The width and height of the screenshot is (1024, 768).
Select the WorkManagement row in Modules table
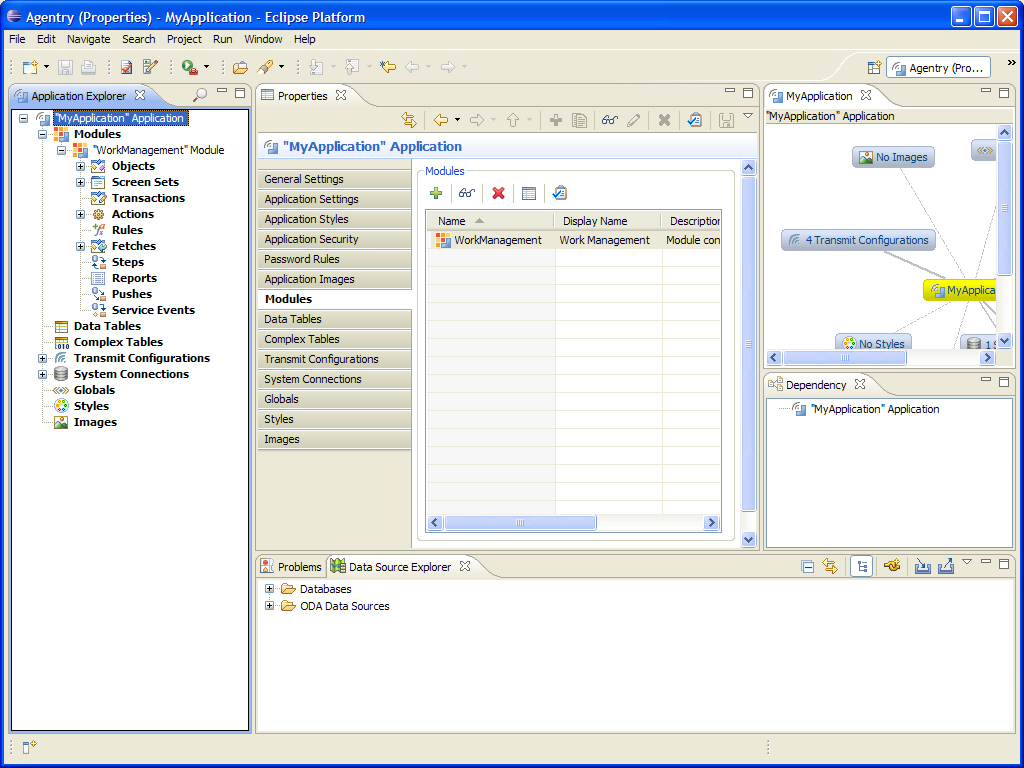point(573,240)
